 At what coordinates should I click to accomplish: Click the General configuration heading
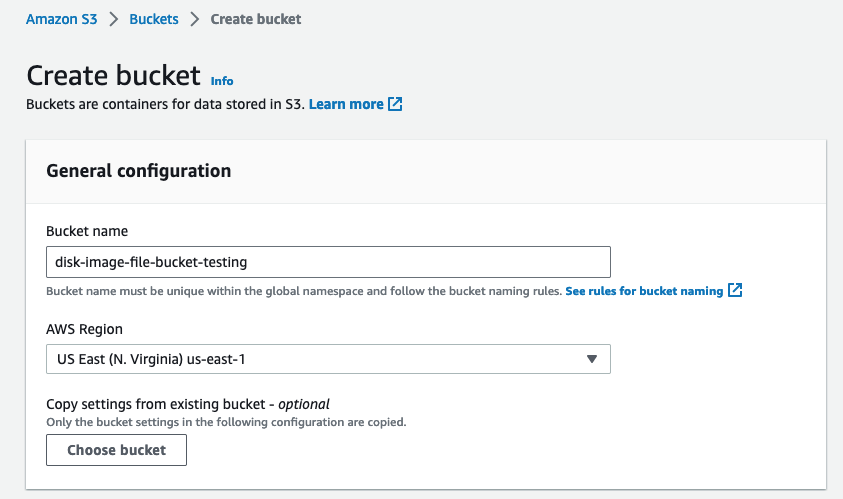pos(139,170)
